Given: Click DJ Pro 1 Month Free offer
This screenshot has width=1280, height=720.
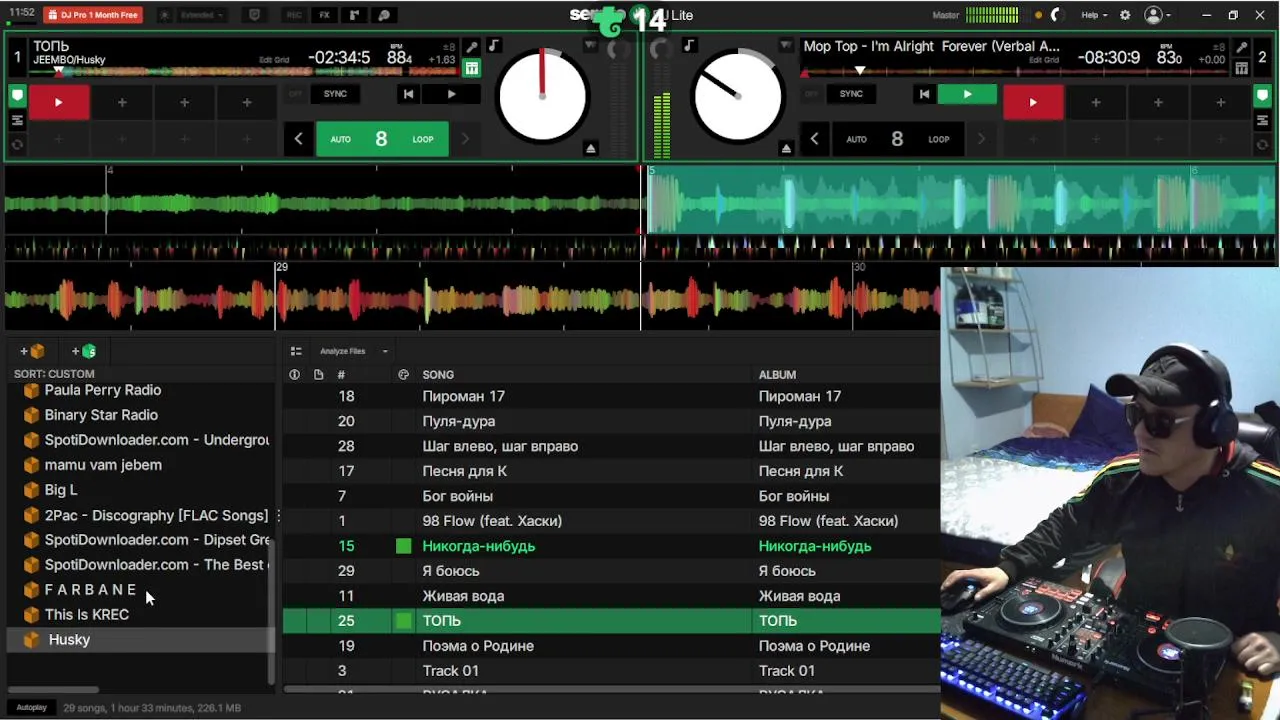Looking at the screenshot, I should (x=93, y=15).
